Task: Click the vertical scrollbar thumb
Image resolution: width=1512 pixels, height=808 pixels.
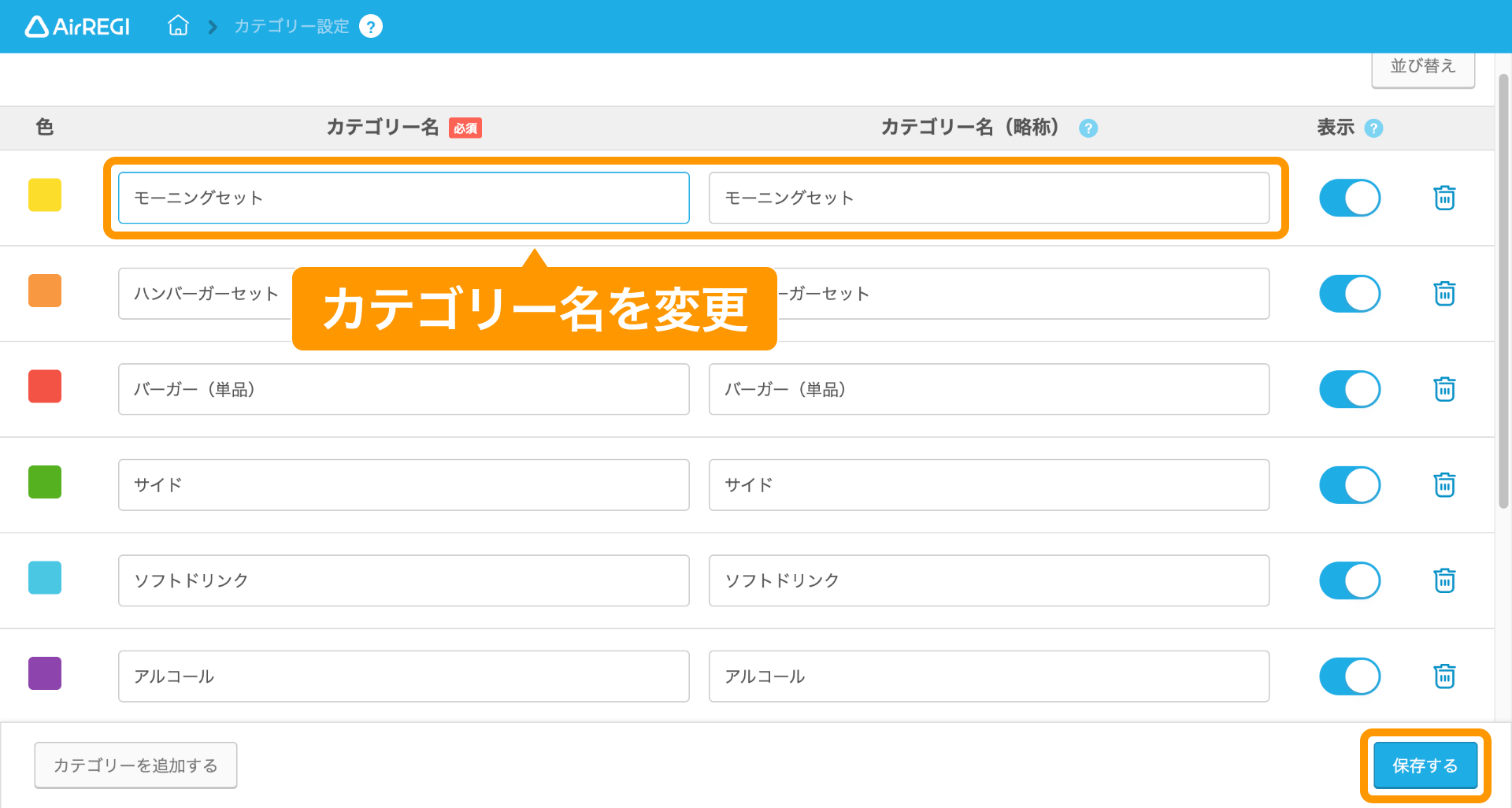Action: click(x=1503, y=291)
